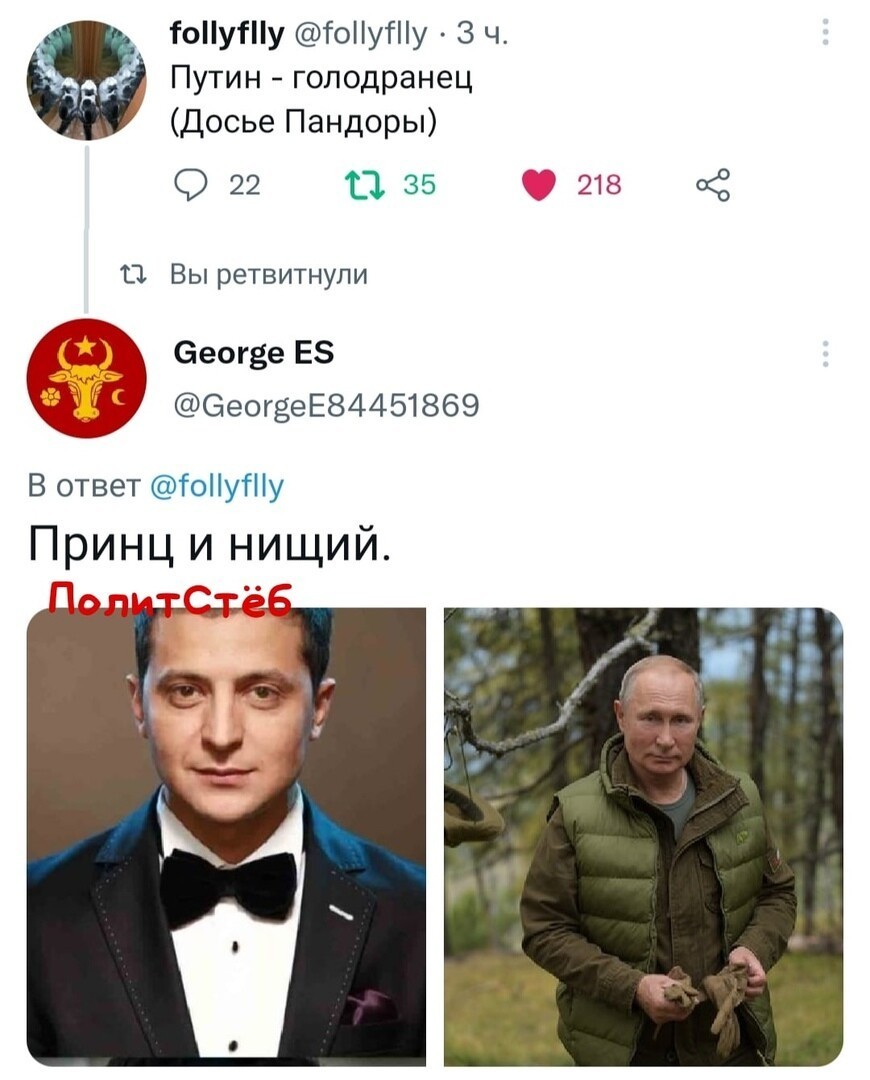
Task: Open the George ES display name
Action: point(253,353)
